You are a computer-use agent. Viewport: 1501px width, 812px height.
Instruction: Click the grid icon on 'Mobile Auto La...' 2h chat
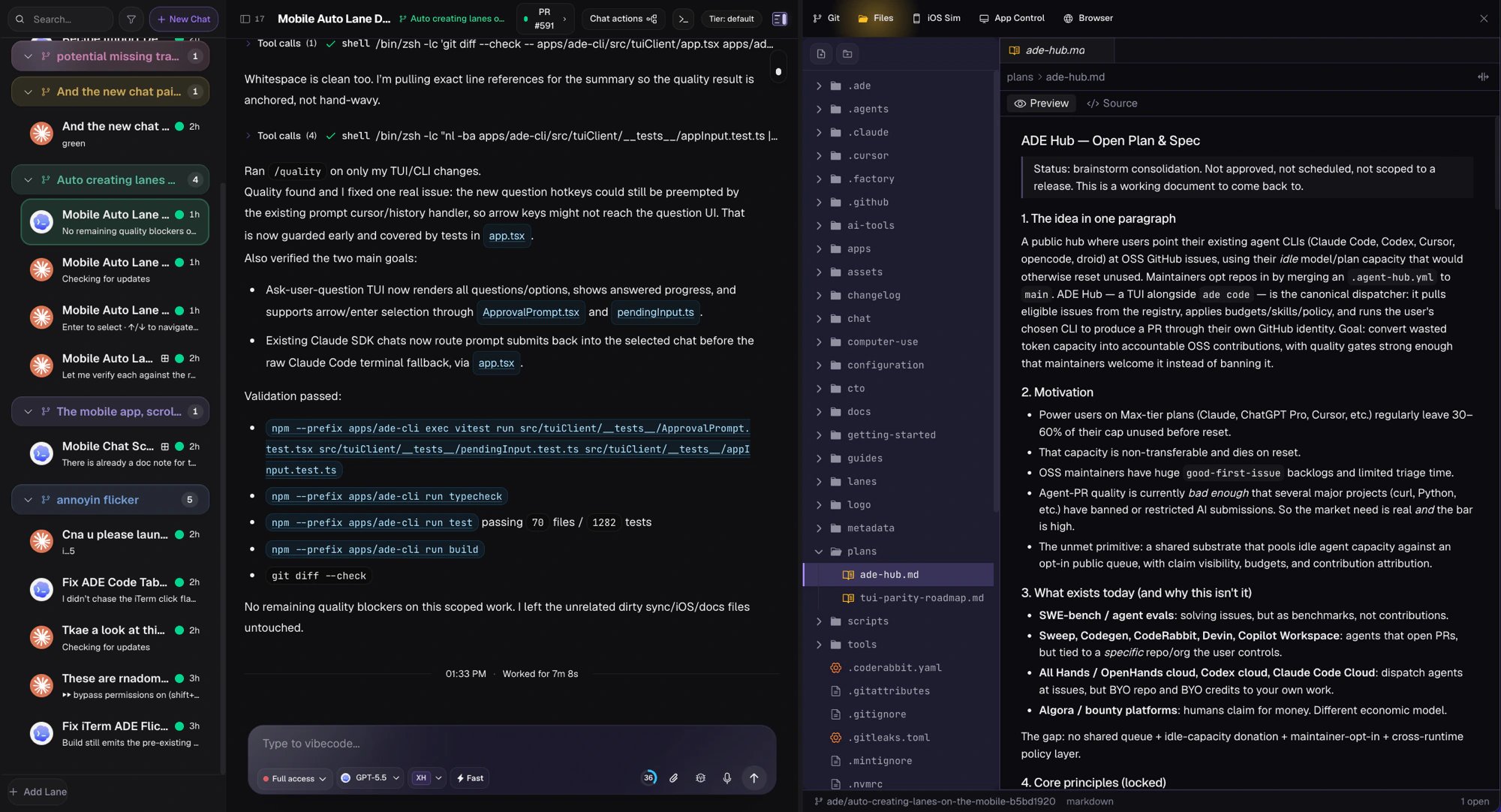coord(164,359)
